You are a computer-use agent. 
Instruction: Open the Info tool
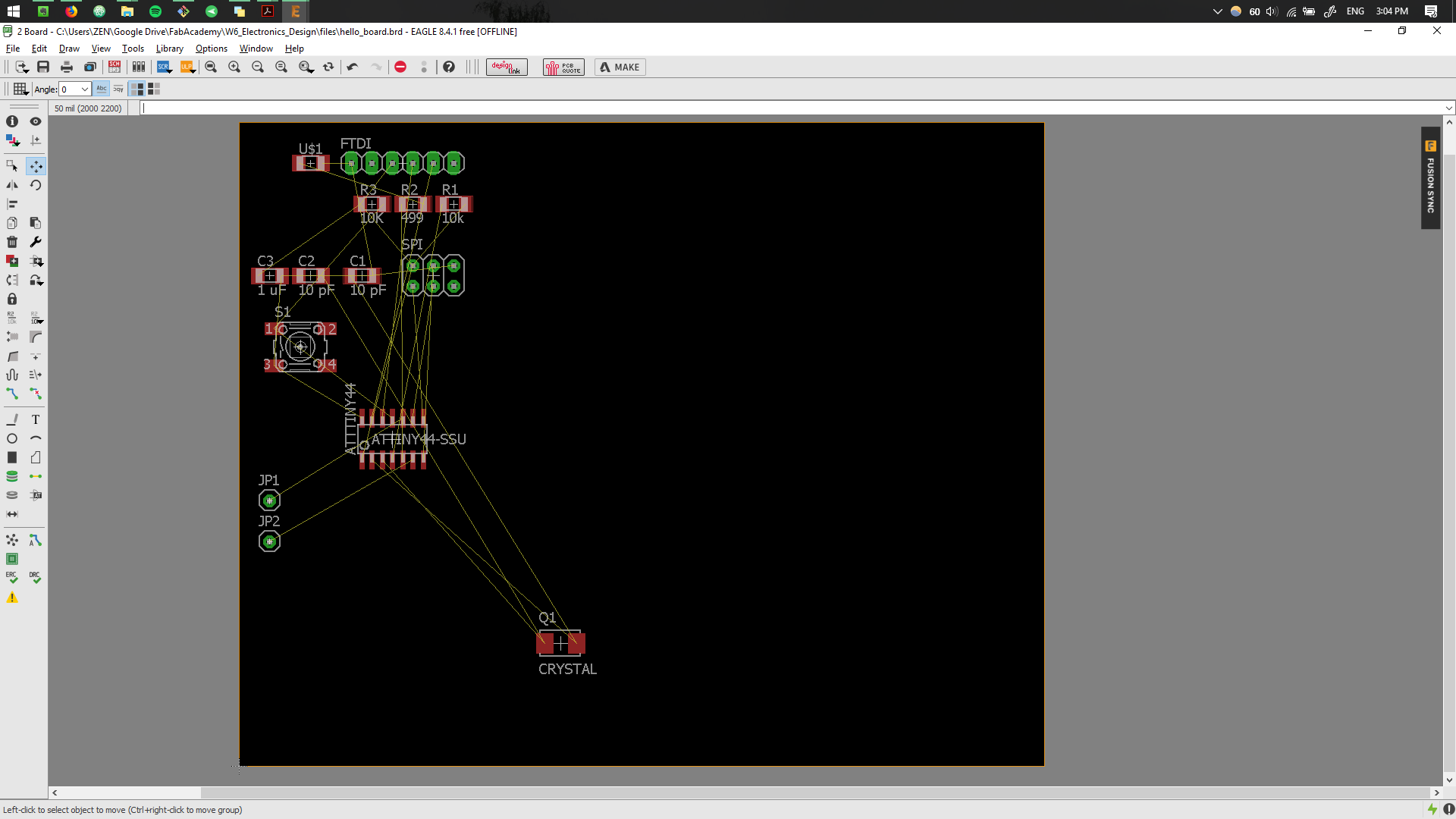12,121
